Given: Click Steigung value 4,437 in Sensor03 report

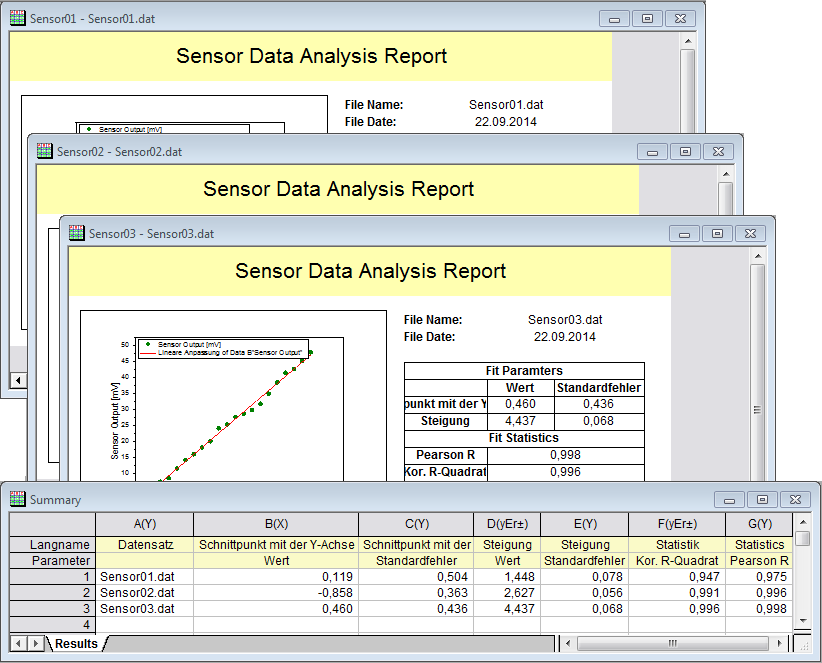Looking at the screenshot, I should click(521, 421).
